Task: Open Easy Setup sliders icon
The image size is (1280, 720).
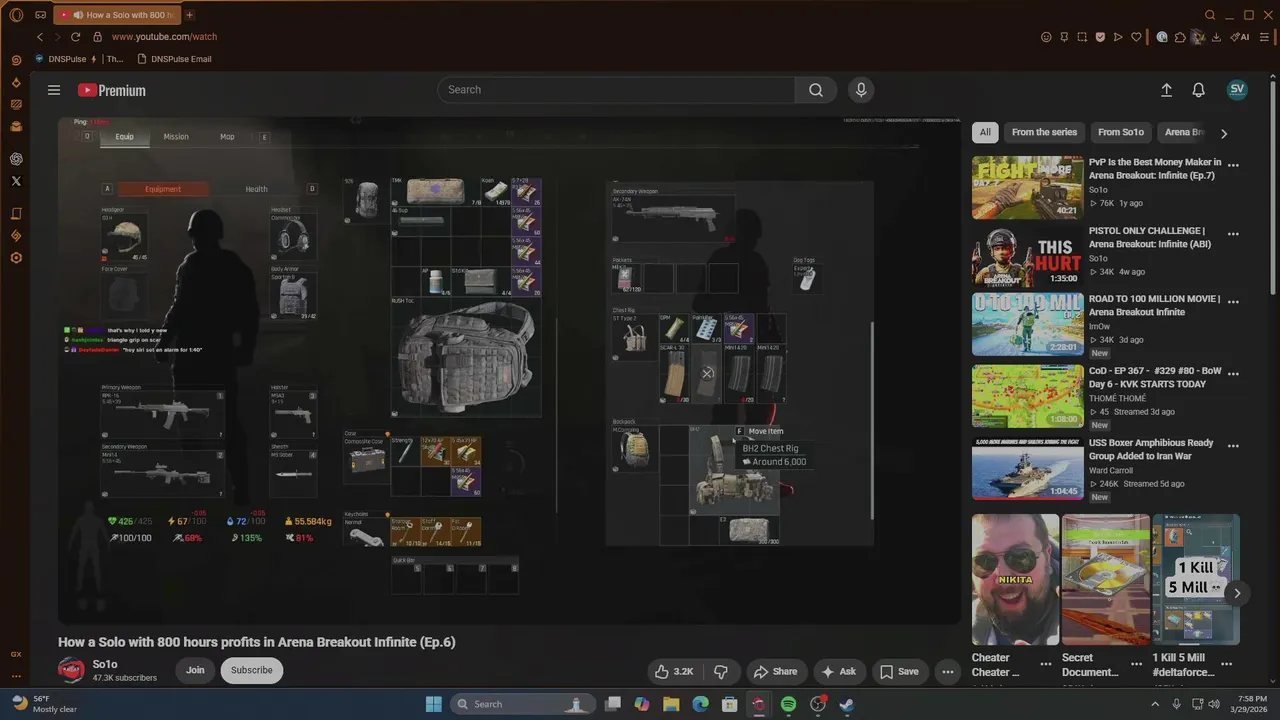Action: (1265, 37)
